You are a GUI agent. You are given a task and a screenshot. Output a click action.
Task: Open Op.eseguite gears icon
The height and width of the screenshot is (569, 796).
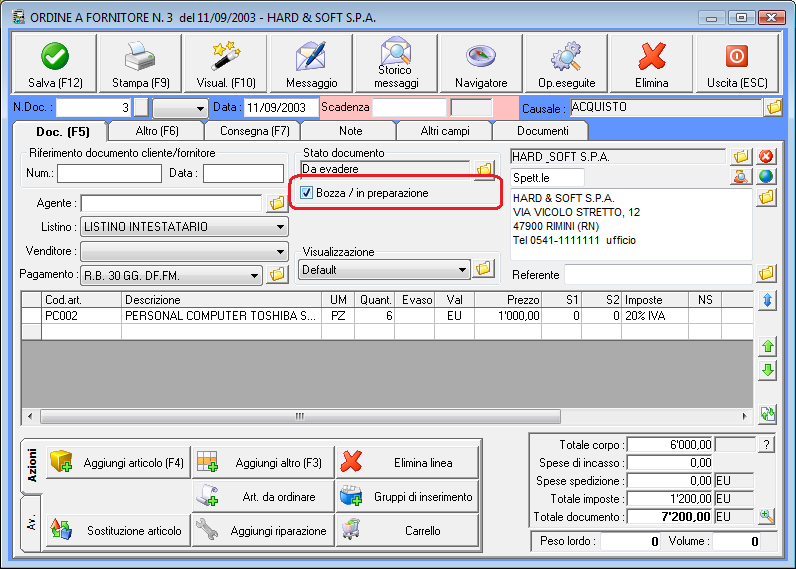[566, 56]
